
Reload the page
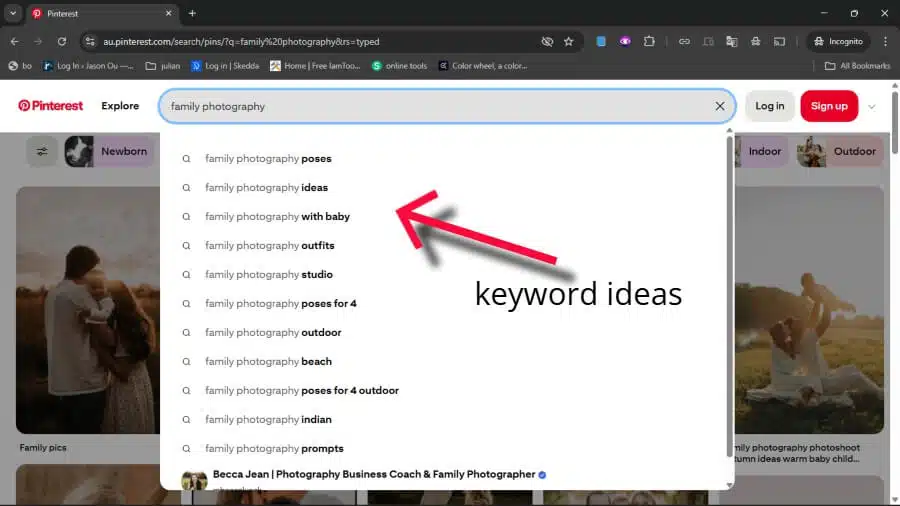(62, 42)
